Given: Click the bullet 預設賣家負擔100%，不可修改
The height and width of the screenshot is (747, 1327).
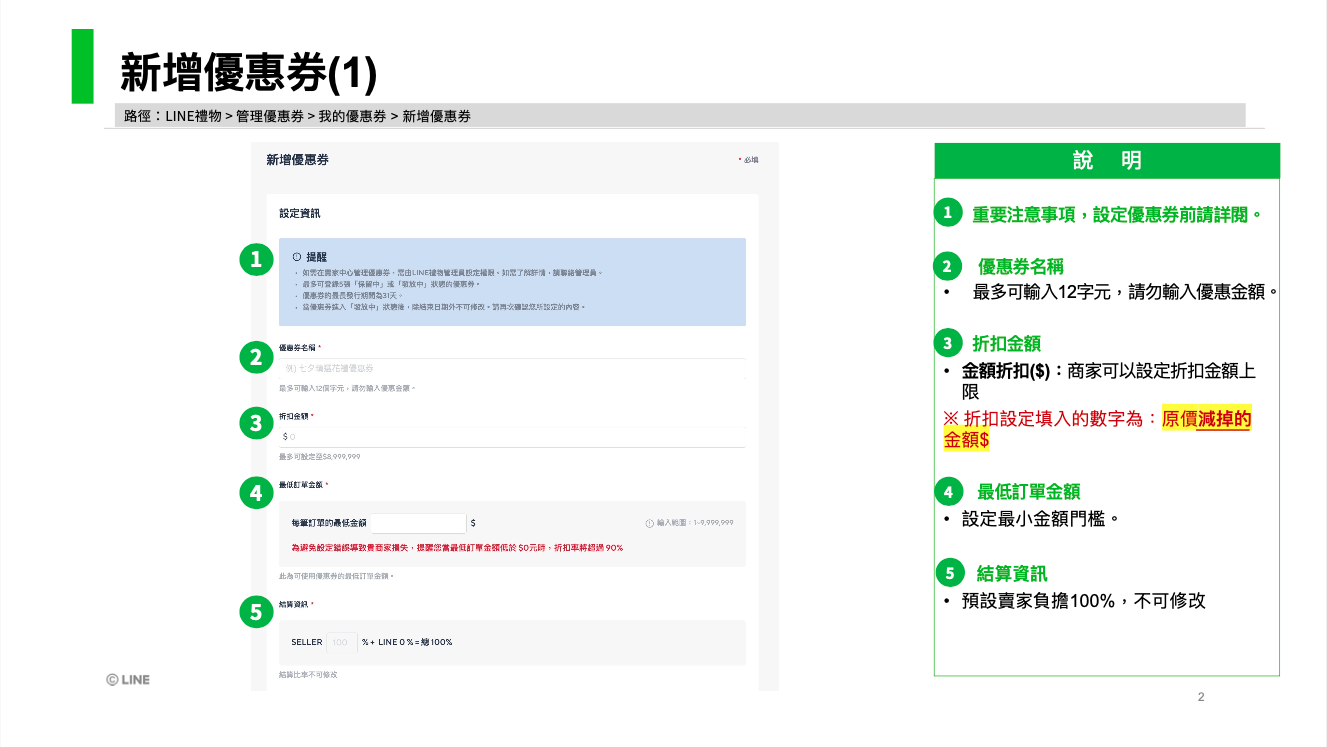Looking at the screenshot, I should coord(1084,601).
